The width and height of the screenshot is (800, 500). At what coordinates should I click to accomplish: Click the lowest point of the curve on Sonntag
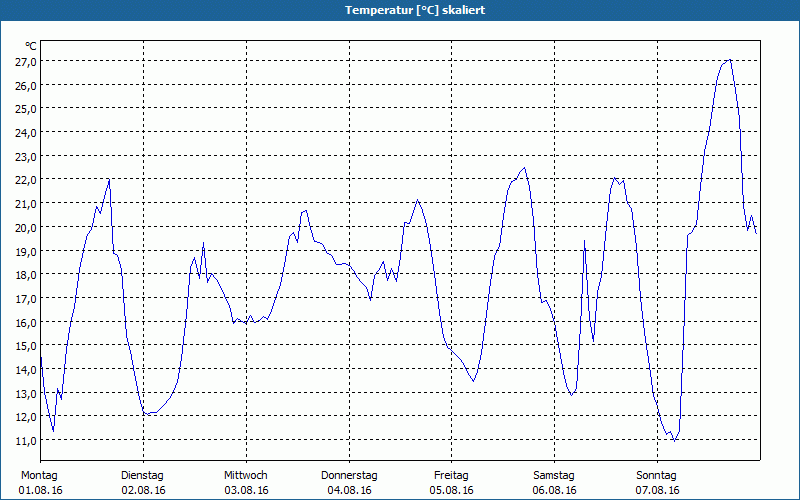point(674,440)
